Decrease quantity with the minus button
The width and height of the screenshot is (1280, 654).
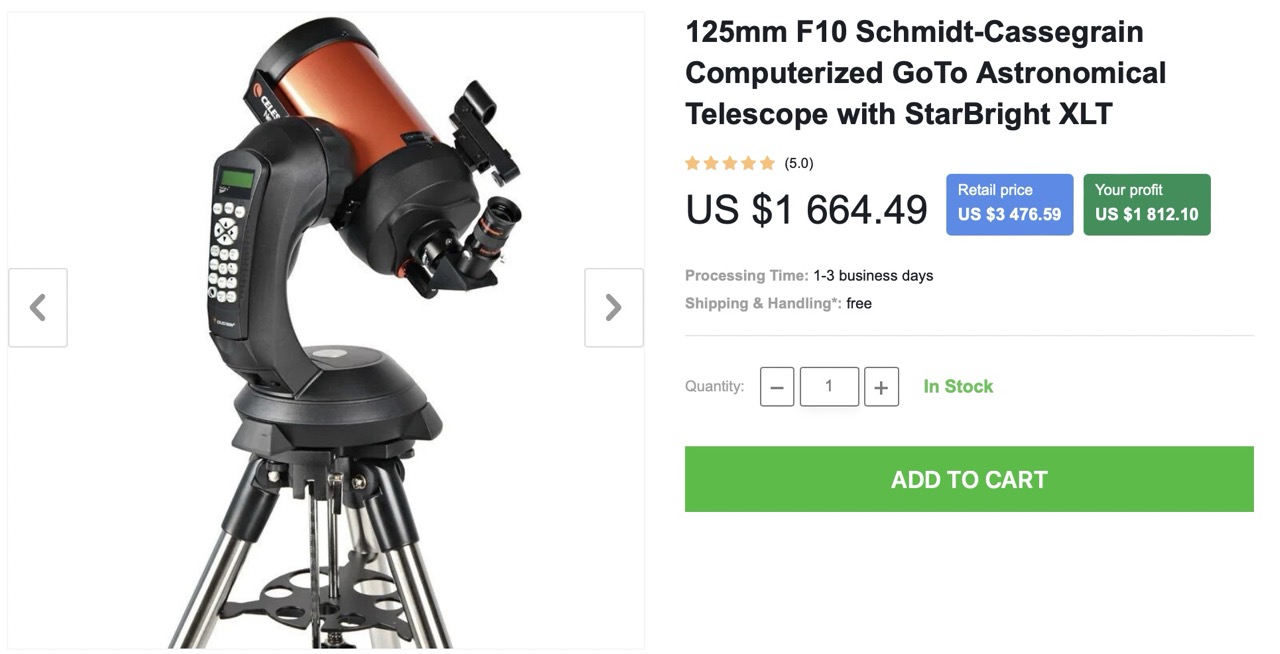pos(777,387)
